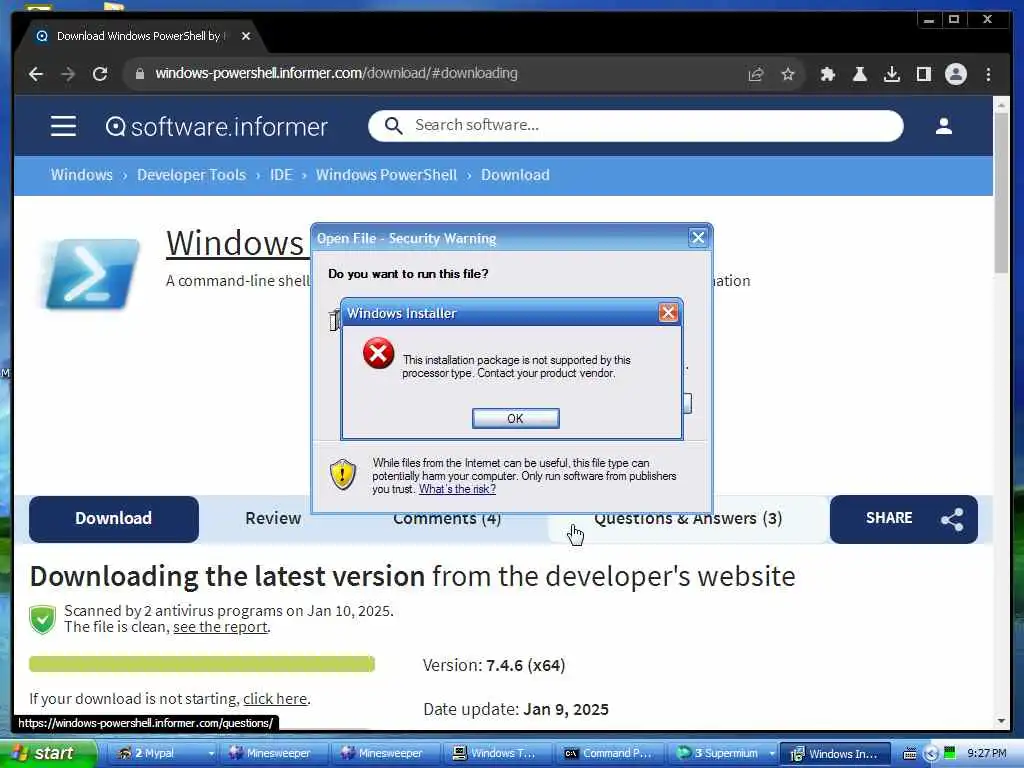
Task: Switch to the Comments (4) tab
Action: [x=447, y=520]
